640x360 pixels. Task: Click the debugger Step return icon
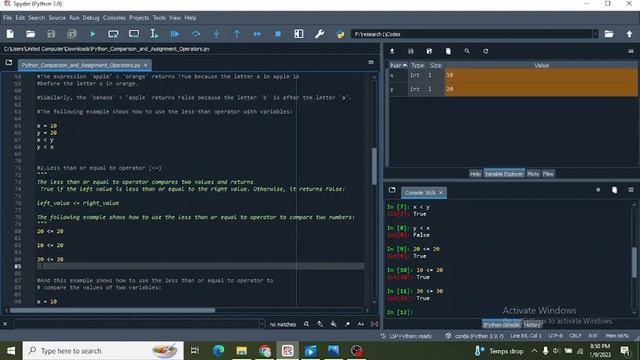click(237, 34)
